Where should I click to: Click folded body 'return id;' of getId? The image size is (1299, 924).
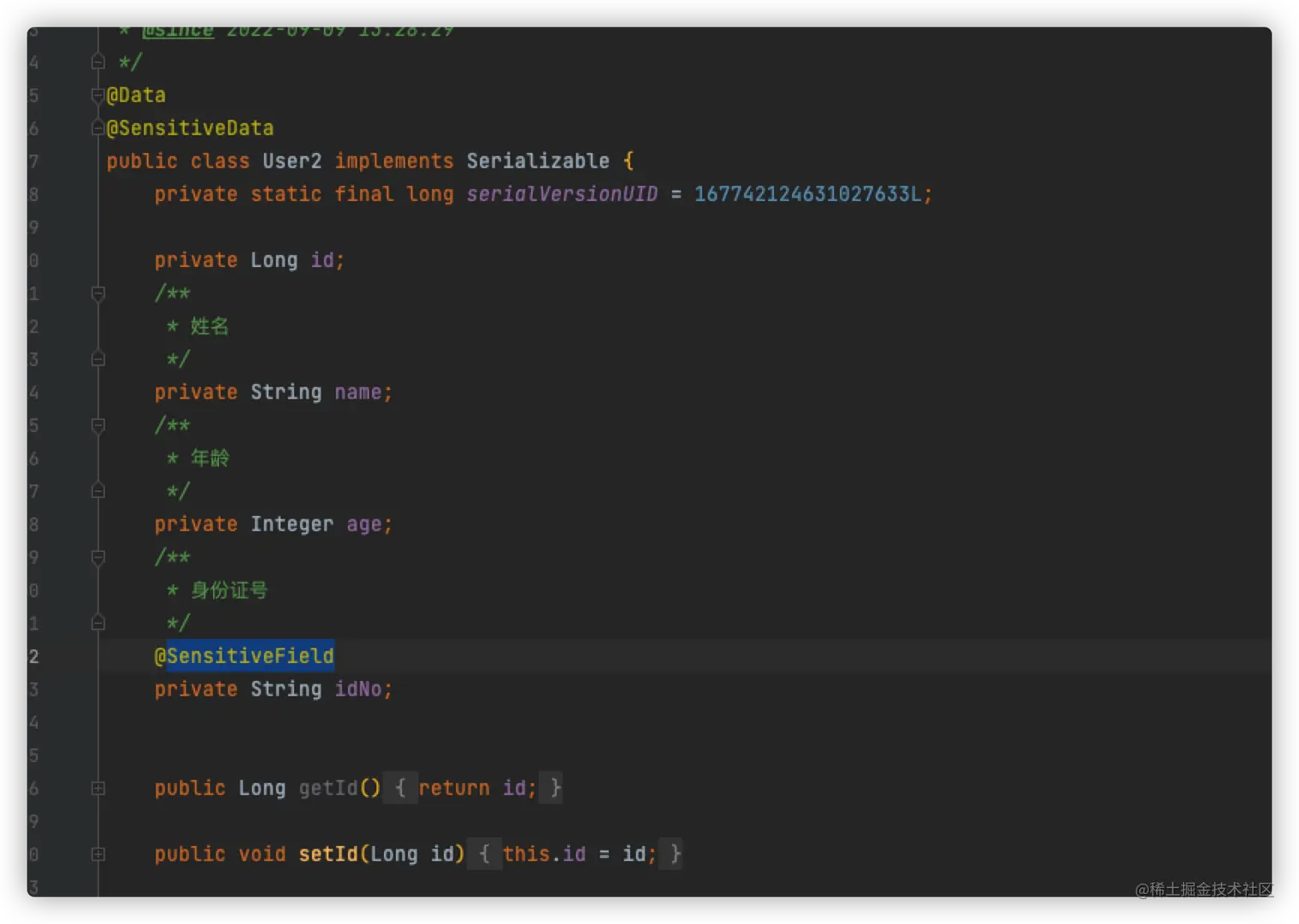point(477,788)
